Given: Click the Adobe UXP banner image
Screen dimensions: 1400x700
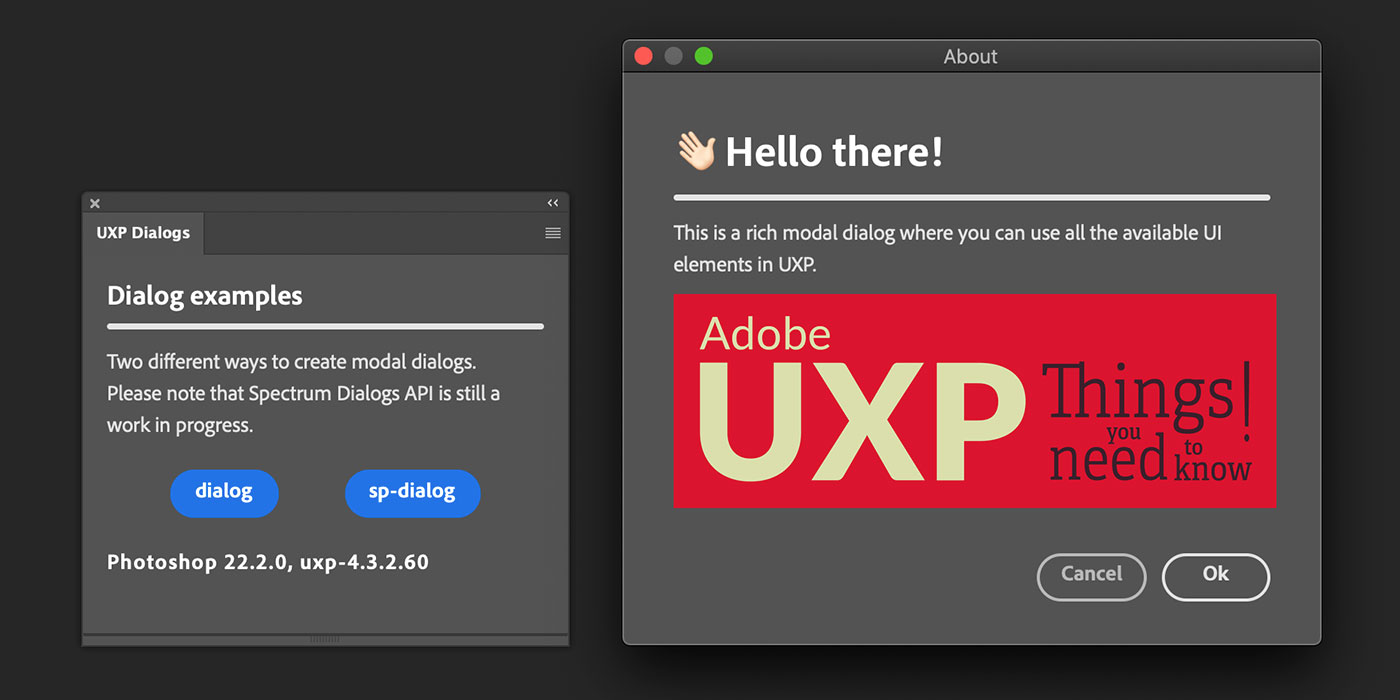Looking at the screenshot, I should click(x=975, y=400).
